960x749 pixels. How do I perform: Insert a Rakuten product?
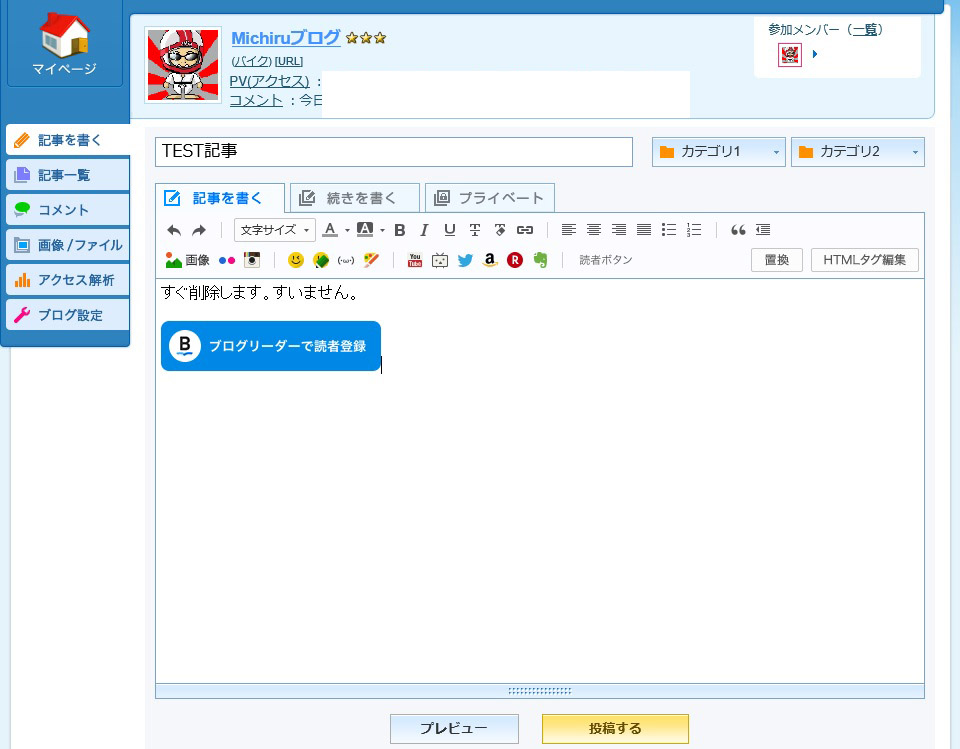point(515,260)
